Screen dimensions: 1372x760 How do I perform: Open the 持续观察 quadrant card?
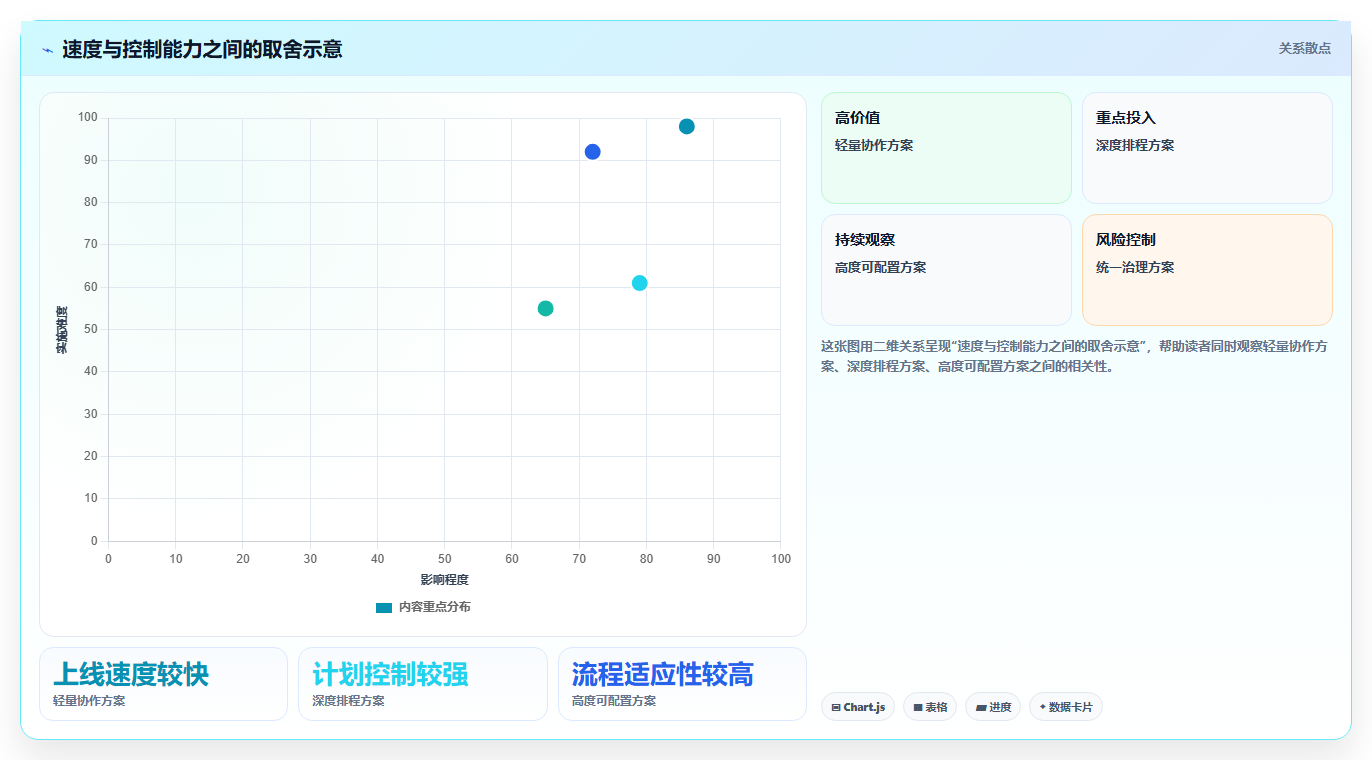point(946,270)
